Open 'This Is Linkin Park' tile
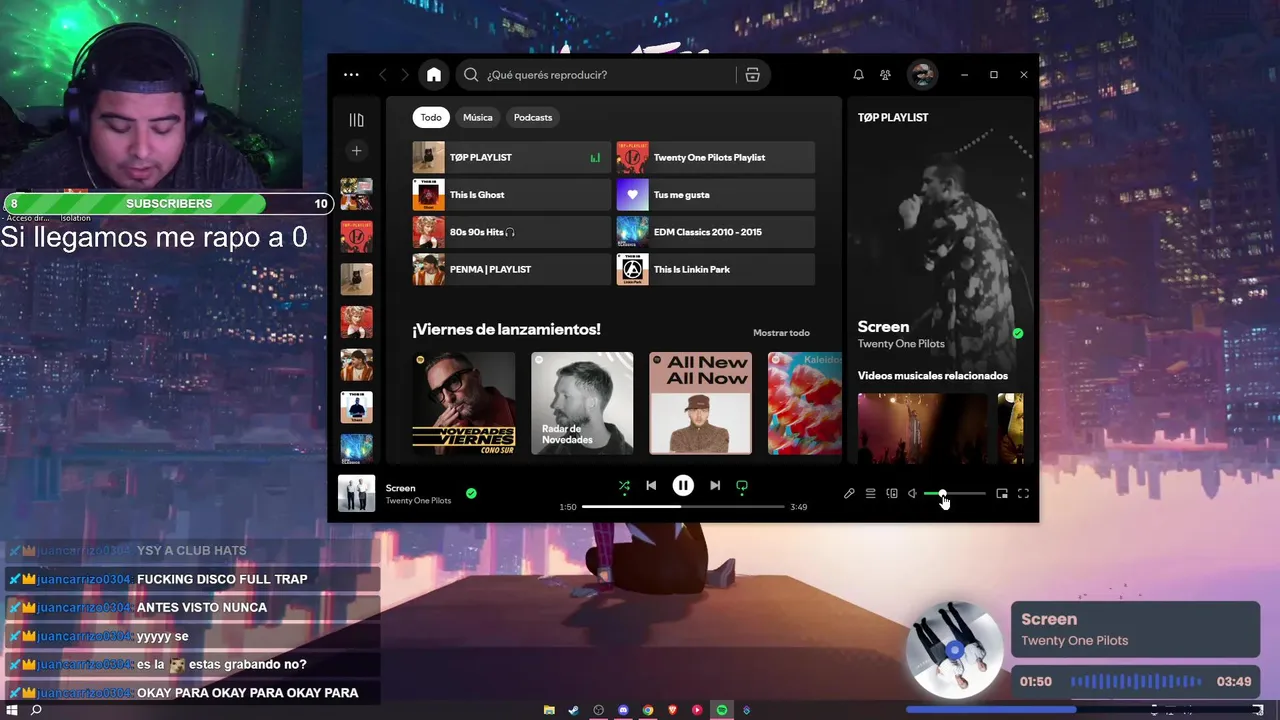Screen dimensions: 1280x720 tap(715, 269)
